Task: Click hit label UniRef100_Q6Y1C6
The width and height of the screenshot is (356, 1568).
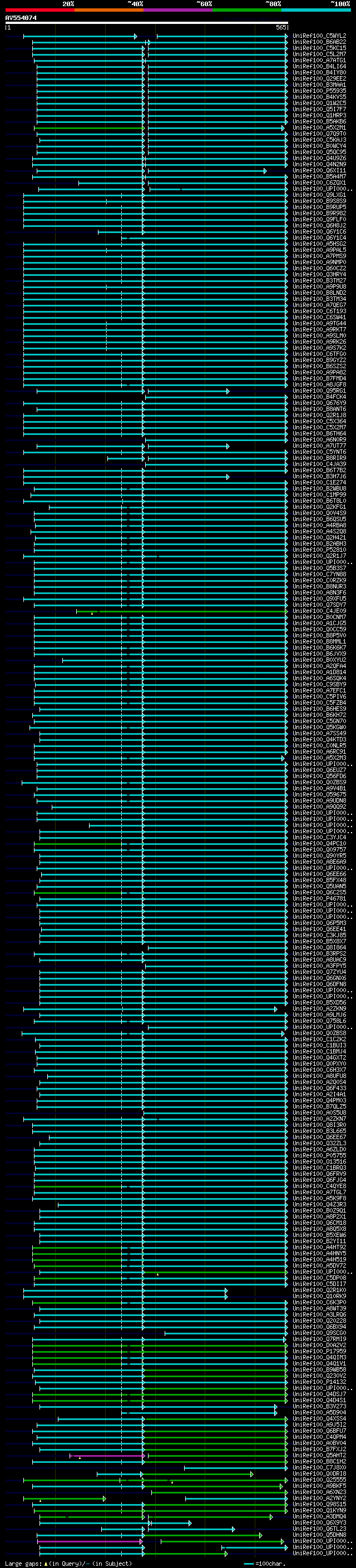Action: pos(319,232)
